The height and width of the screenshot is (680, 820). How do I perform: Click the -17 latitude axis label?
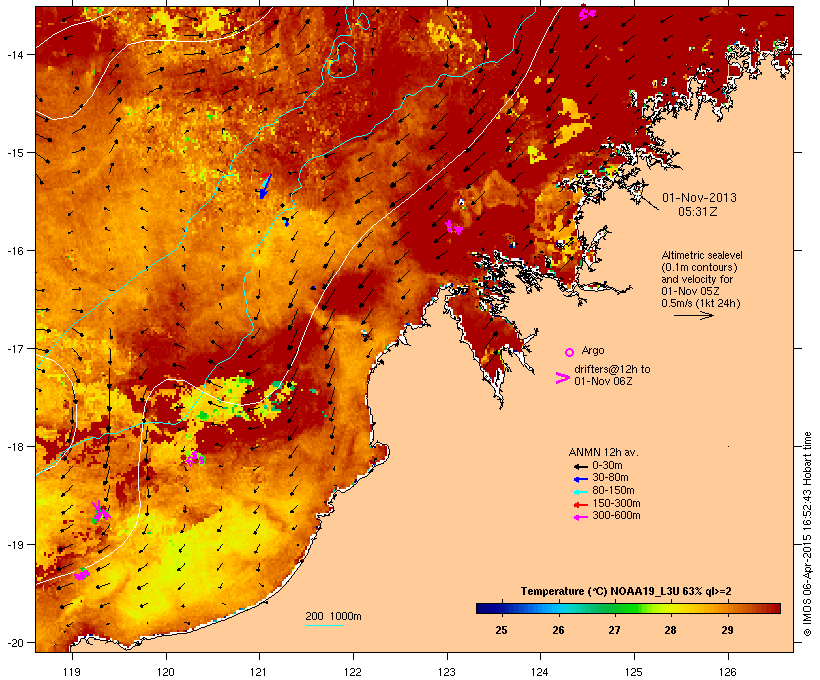coord(14,348)
